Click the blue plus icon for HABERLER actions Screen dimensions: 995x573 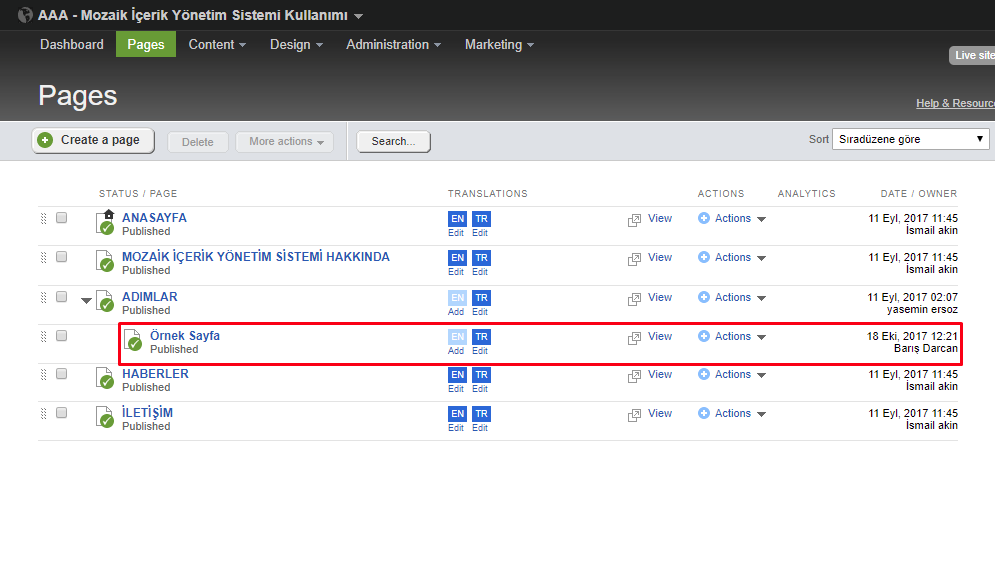(704, 374)
